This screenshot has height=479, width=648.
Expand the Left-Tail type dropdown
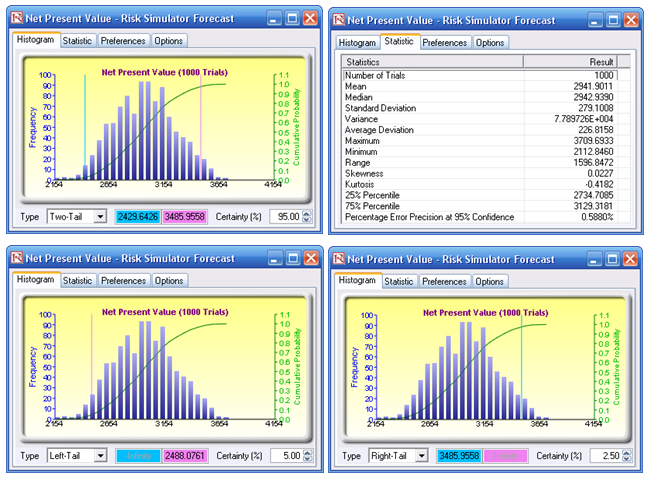100,455
